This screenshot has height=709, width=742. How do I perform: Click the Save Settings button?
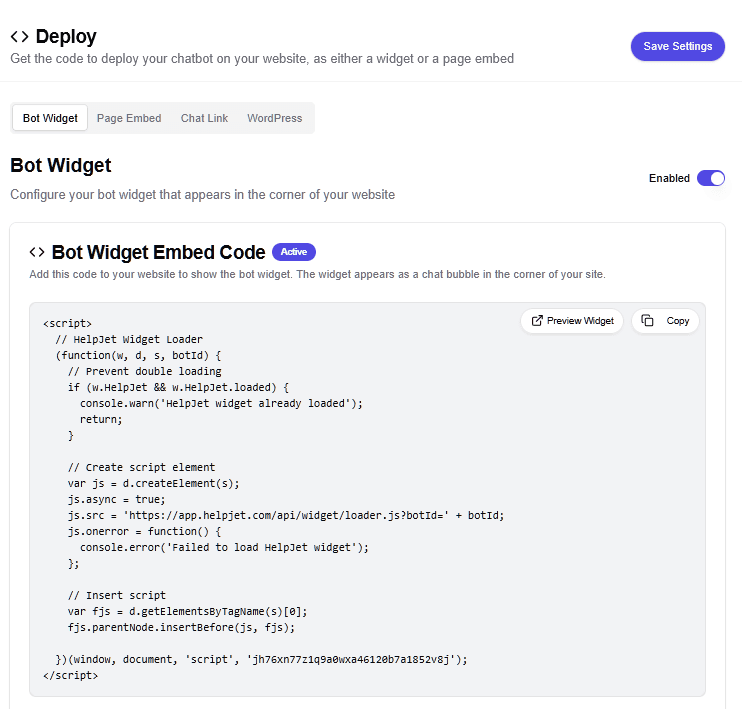[x=677, y=46]
